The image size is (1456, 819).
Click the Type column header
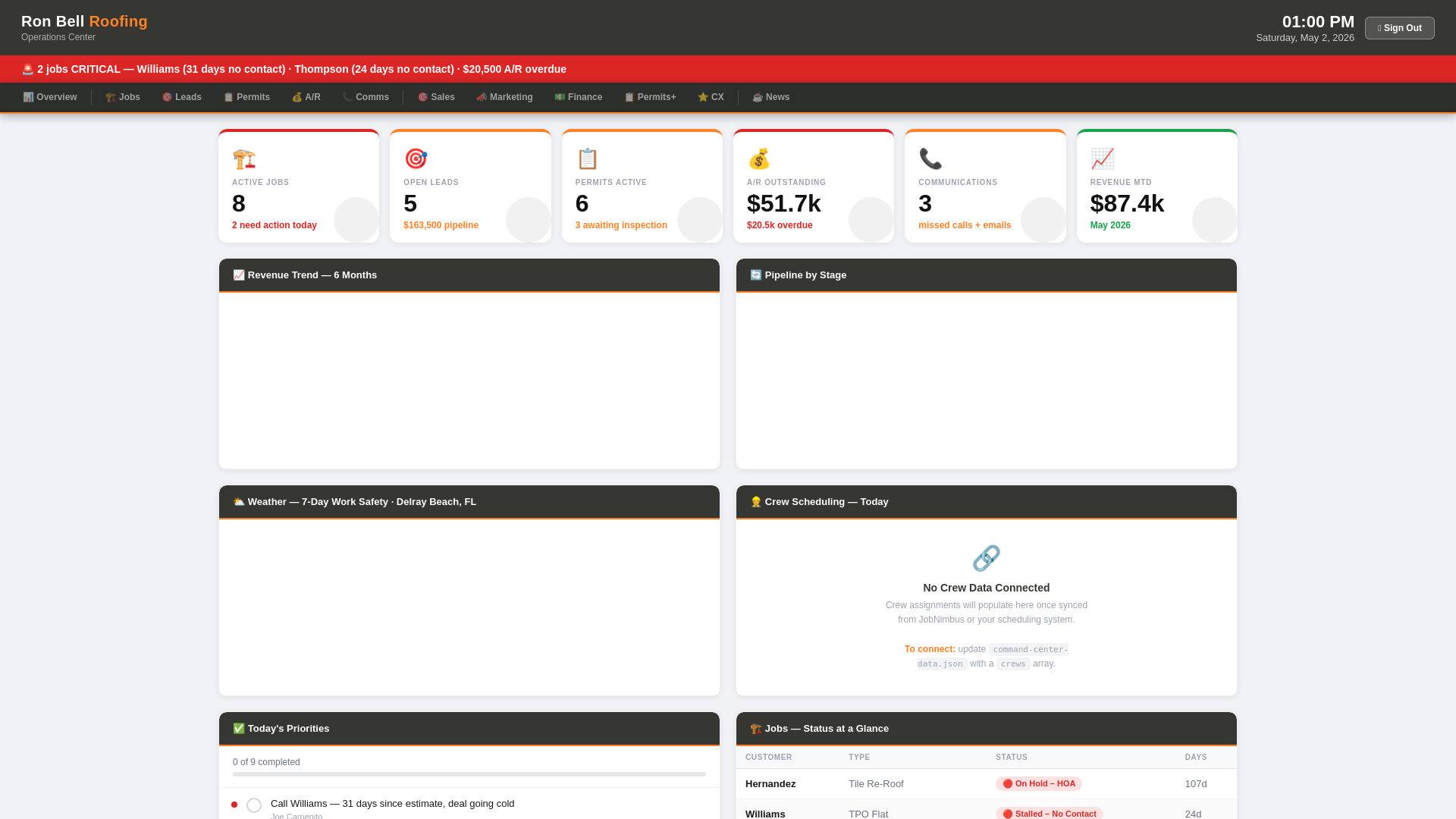(x=859, y=758)
